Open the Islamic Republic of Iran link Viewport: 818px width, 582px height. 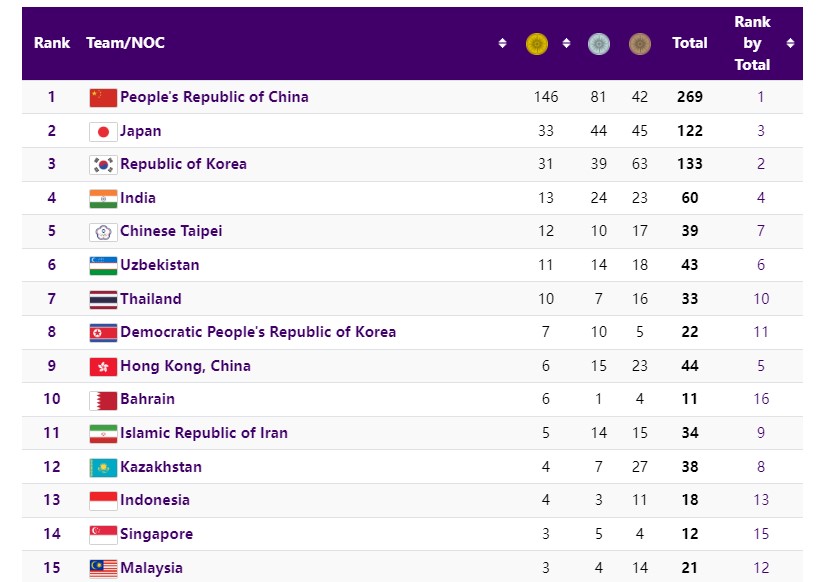[x=203, y=433]
